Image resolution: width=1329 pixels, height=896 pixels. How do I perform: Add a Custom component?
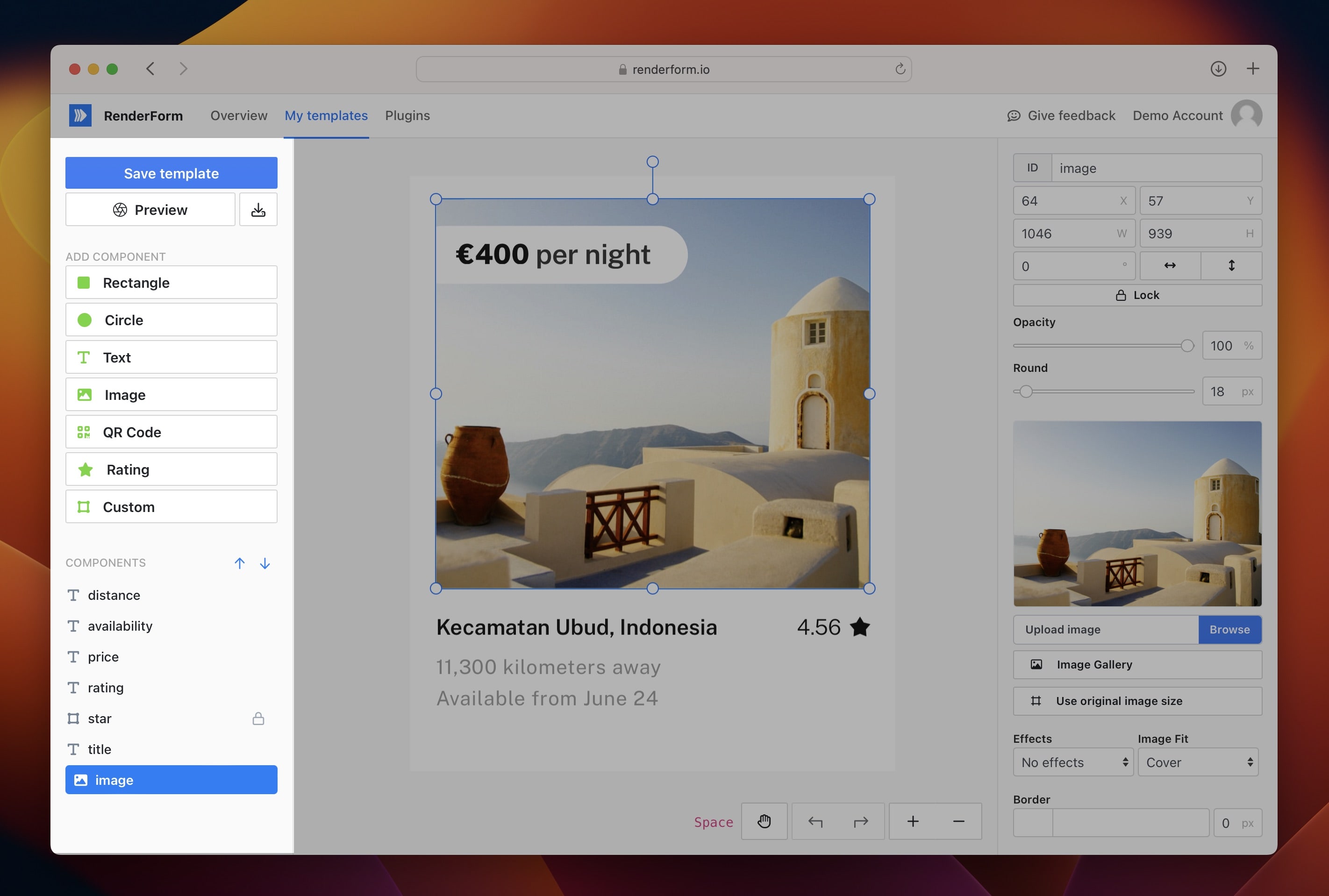[171, 507]
